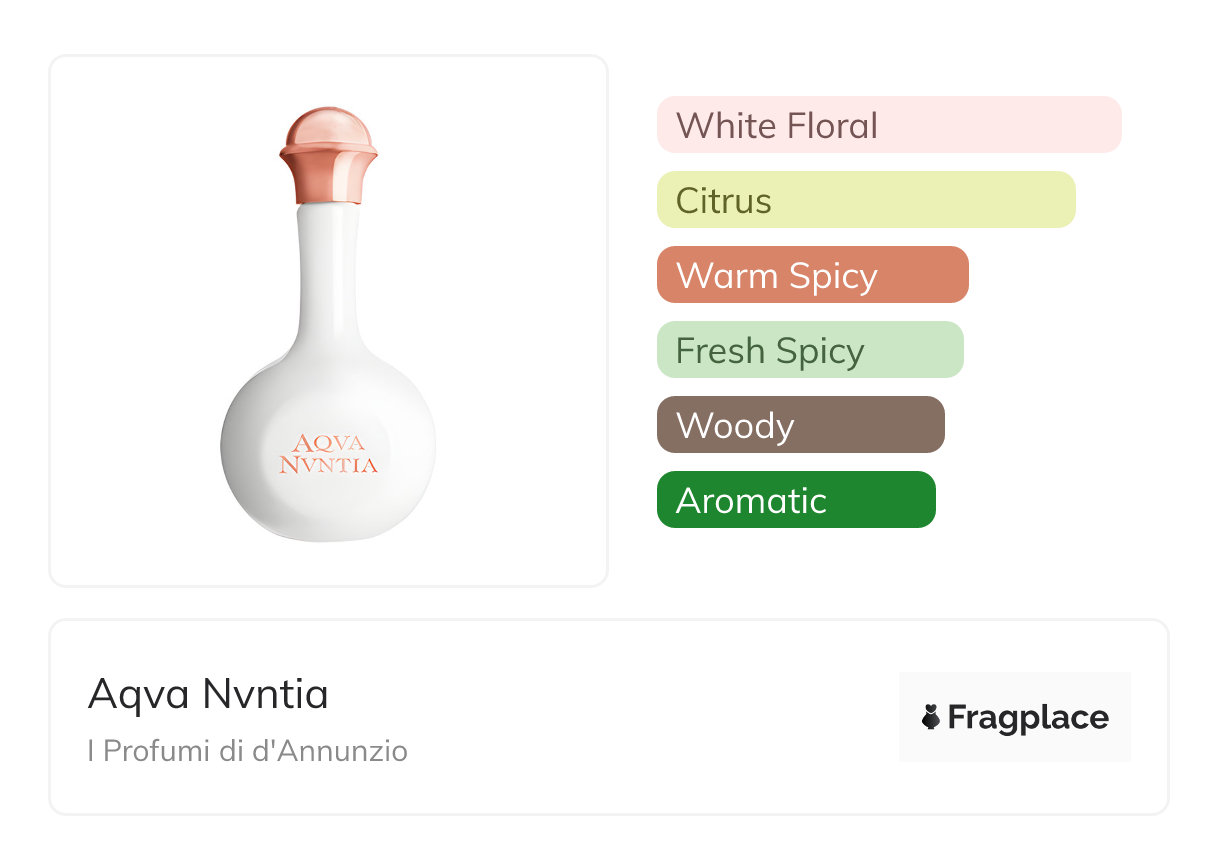Click the Aromatic label text
The width and height of the screenshot is (1218, 864).
(751, 501)
